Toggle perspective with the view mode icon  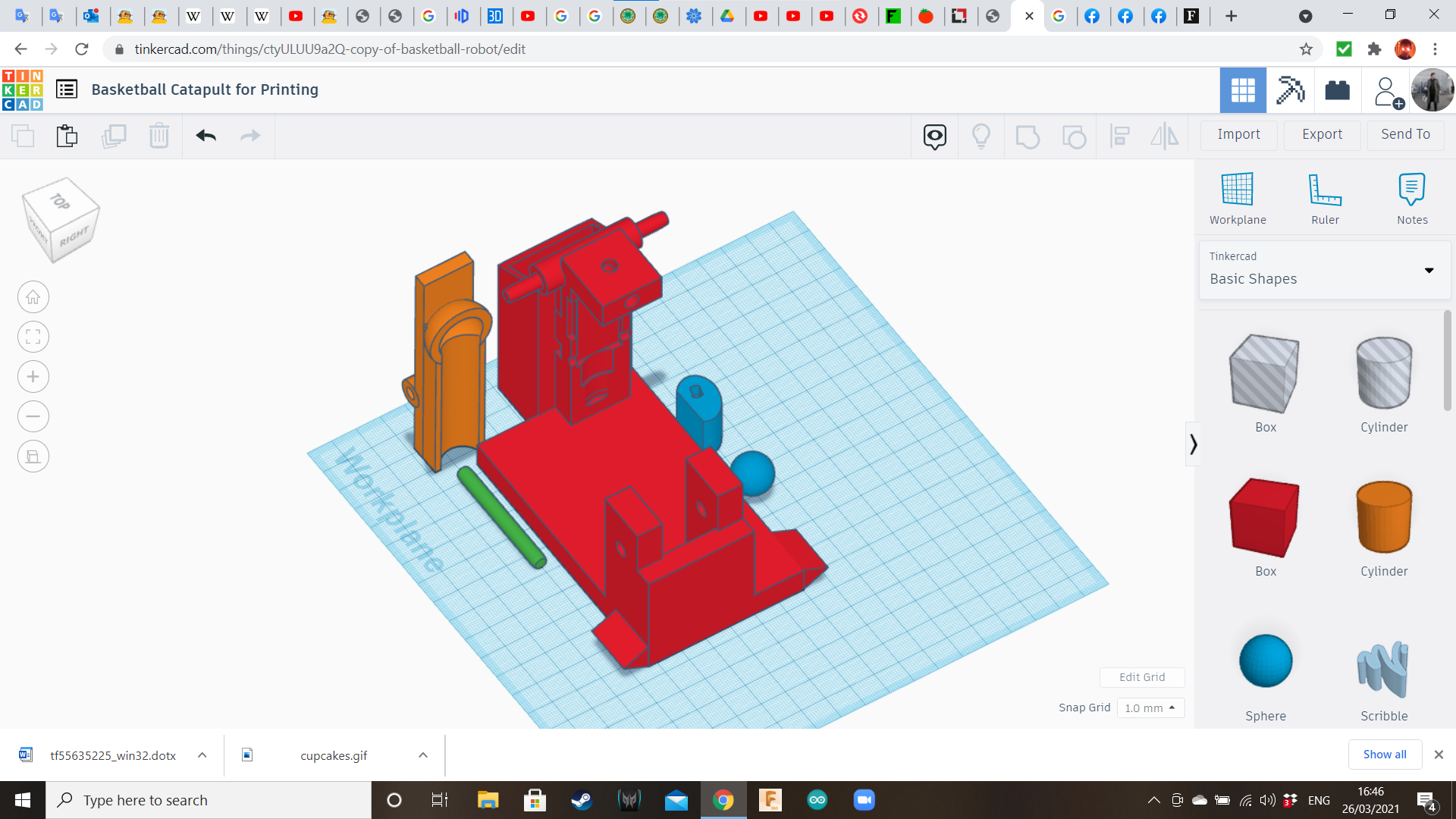tap(33, 456)
